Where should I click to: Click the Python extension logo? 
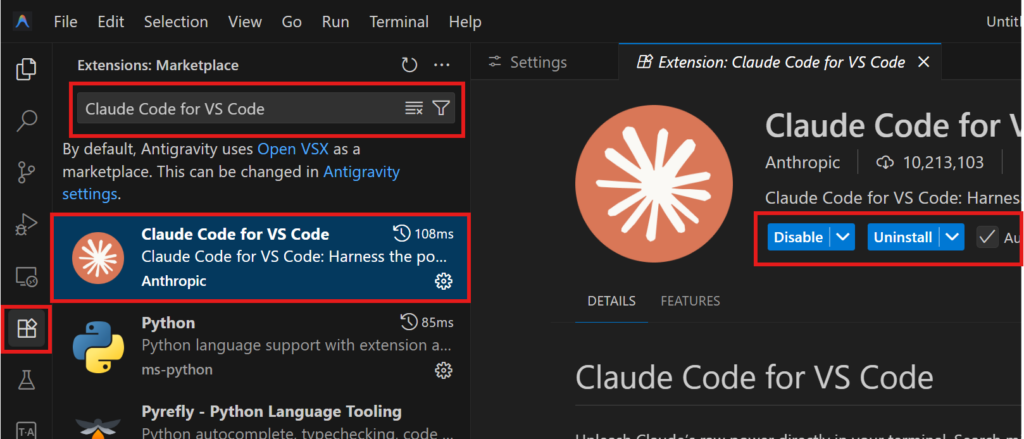coord(99,347)
